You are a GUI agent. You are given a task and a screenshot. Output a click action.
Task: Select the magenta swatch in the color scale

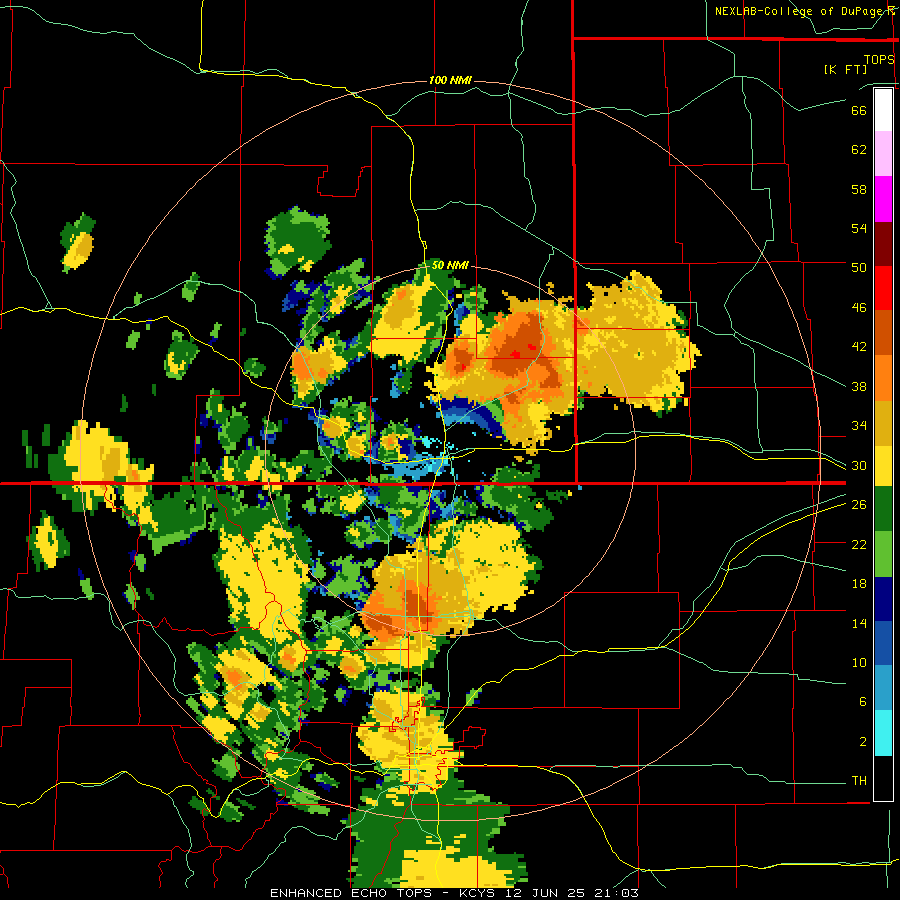click(x=883, y=199)
